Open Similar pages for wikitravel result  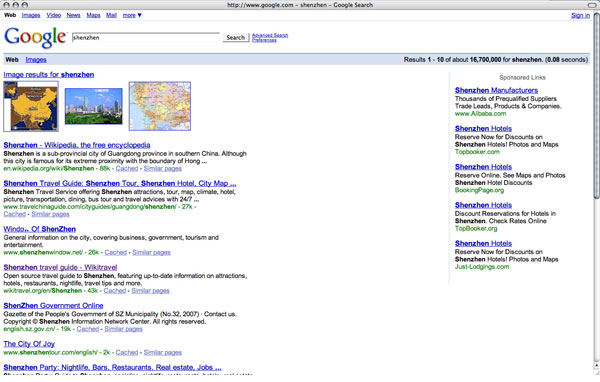click(150, 291)
